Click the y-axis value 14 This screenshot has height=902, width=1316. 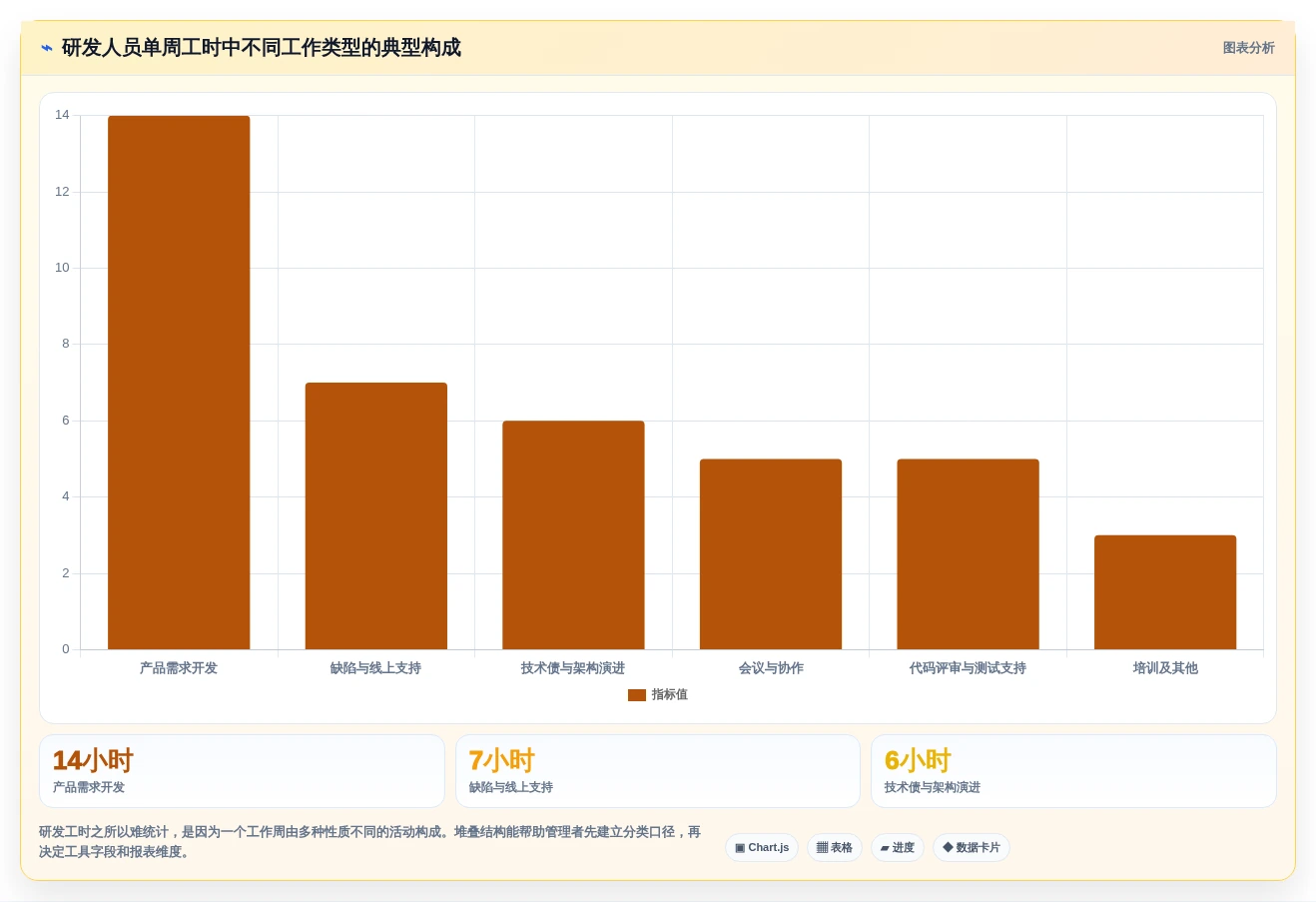pyautogui.click(x=62, y=115)
